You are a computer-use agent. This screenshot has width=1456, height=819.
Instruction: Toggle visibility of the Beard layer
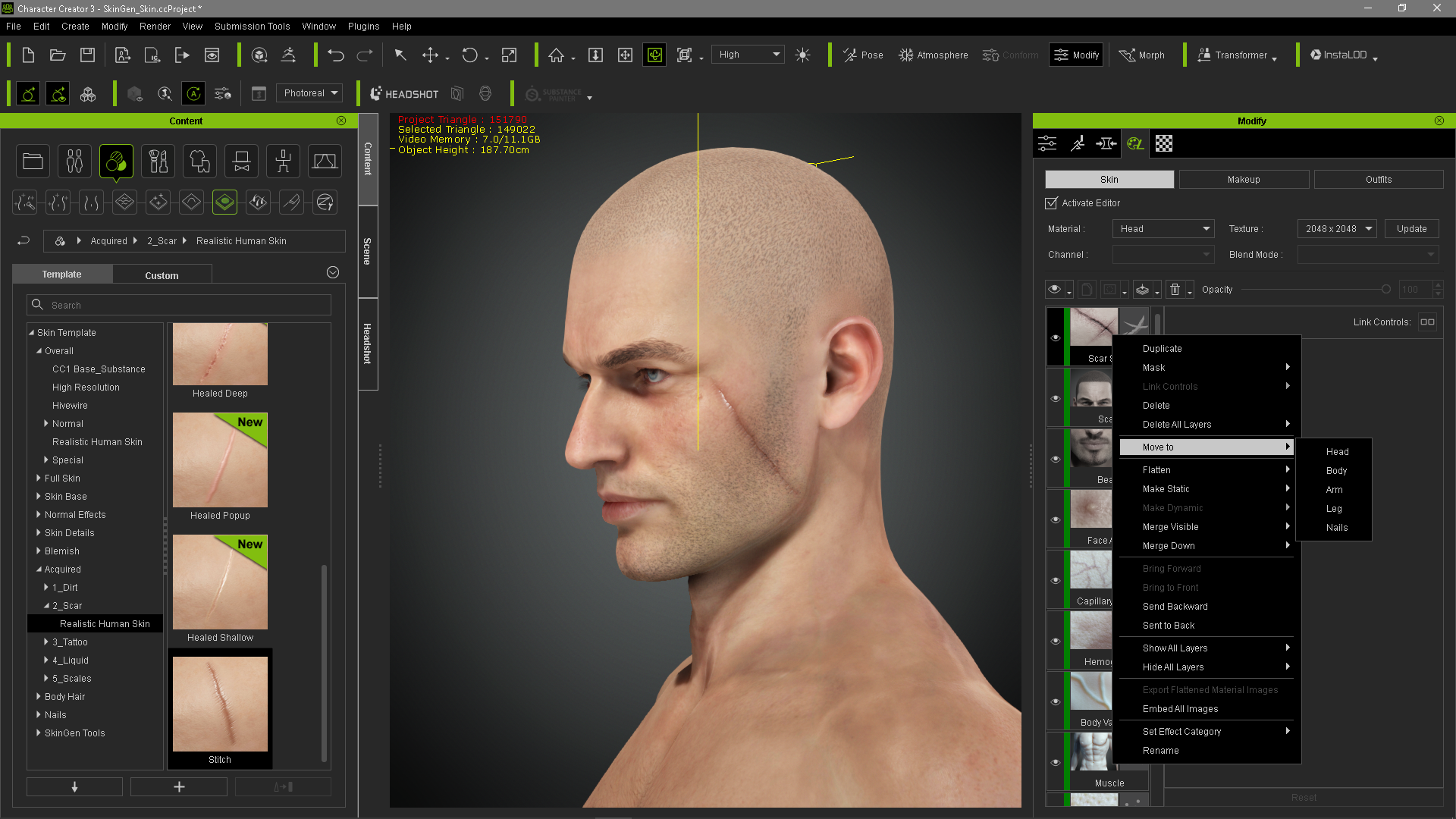click(x=1056, y=459)
